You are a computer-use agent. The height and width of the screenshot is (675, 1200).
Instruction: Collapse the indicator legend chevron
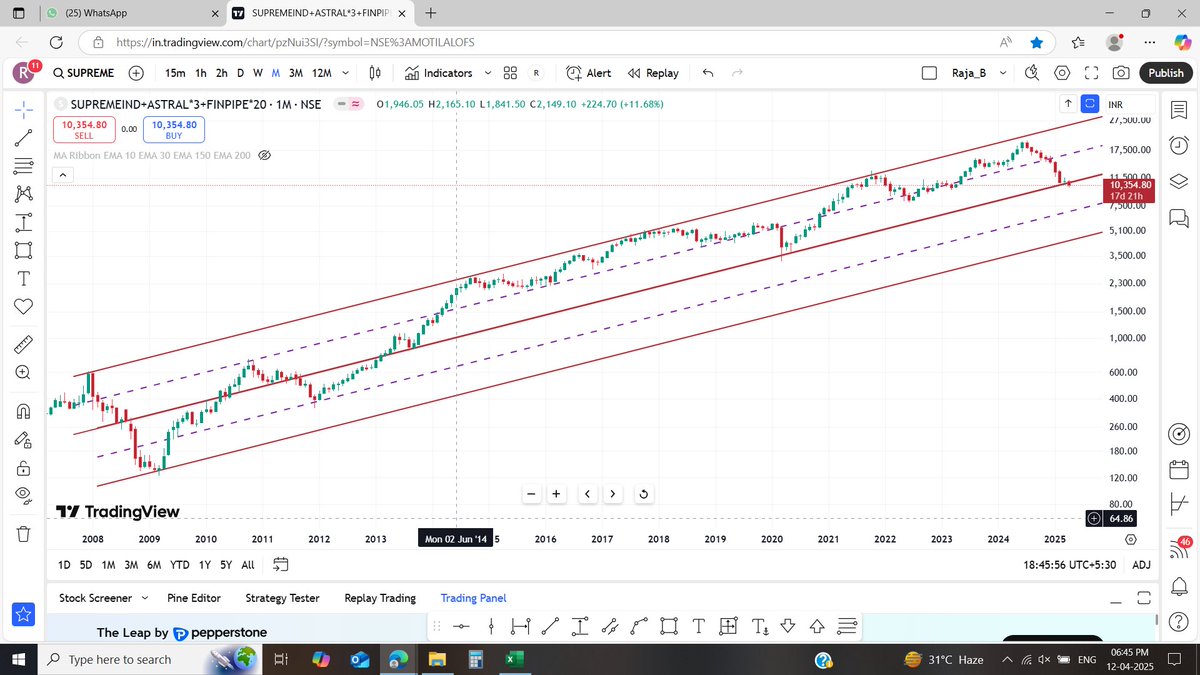61,175
